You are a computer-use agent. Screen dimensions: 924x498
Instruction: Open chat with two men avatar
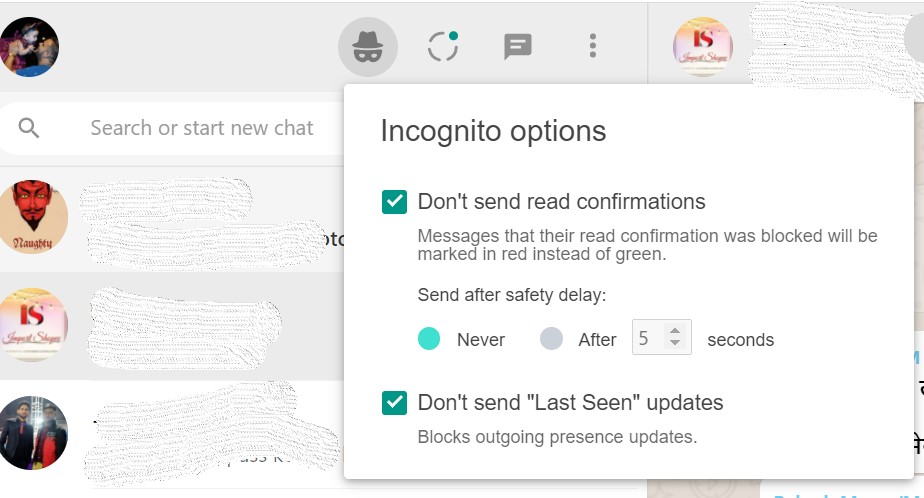pyautogui.click(x=172, y=433)
